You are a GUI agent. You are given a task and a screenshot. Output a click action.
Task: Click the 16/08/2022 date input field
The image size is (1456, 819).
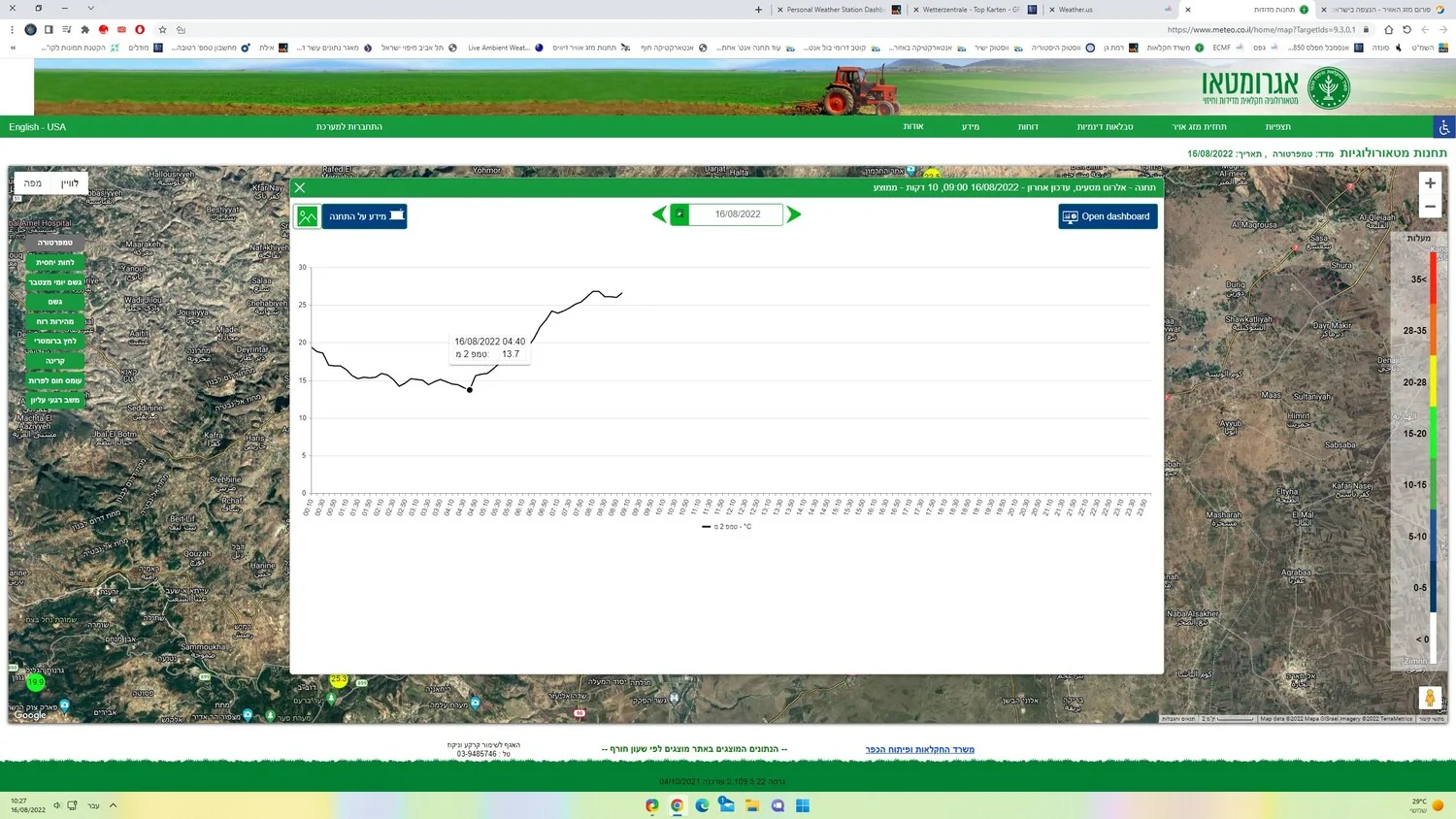737,214
